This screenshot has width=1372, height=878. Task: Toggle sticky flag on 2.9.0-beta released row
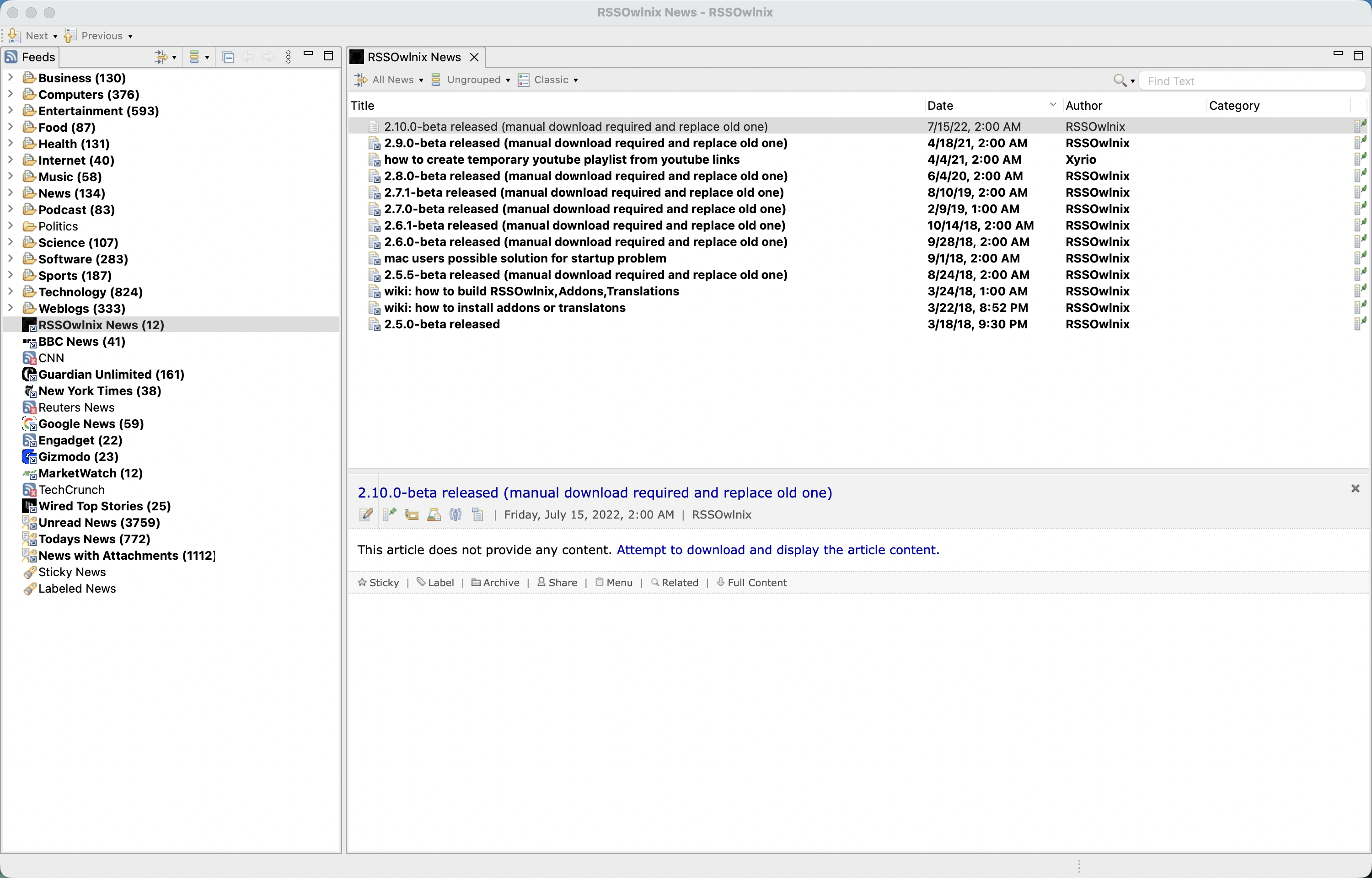click(x=1360, y=143)
